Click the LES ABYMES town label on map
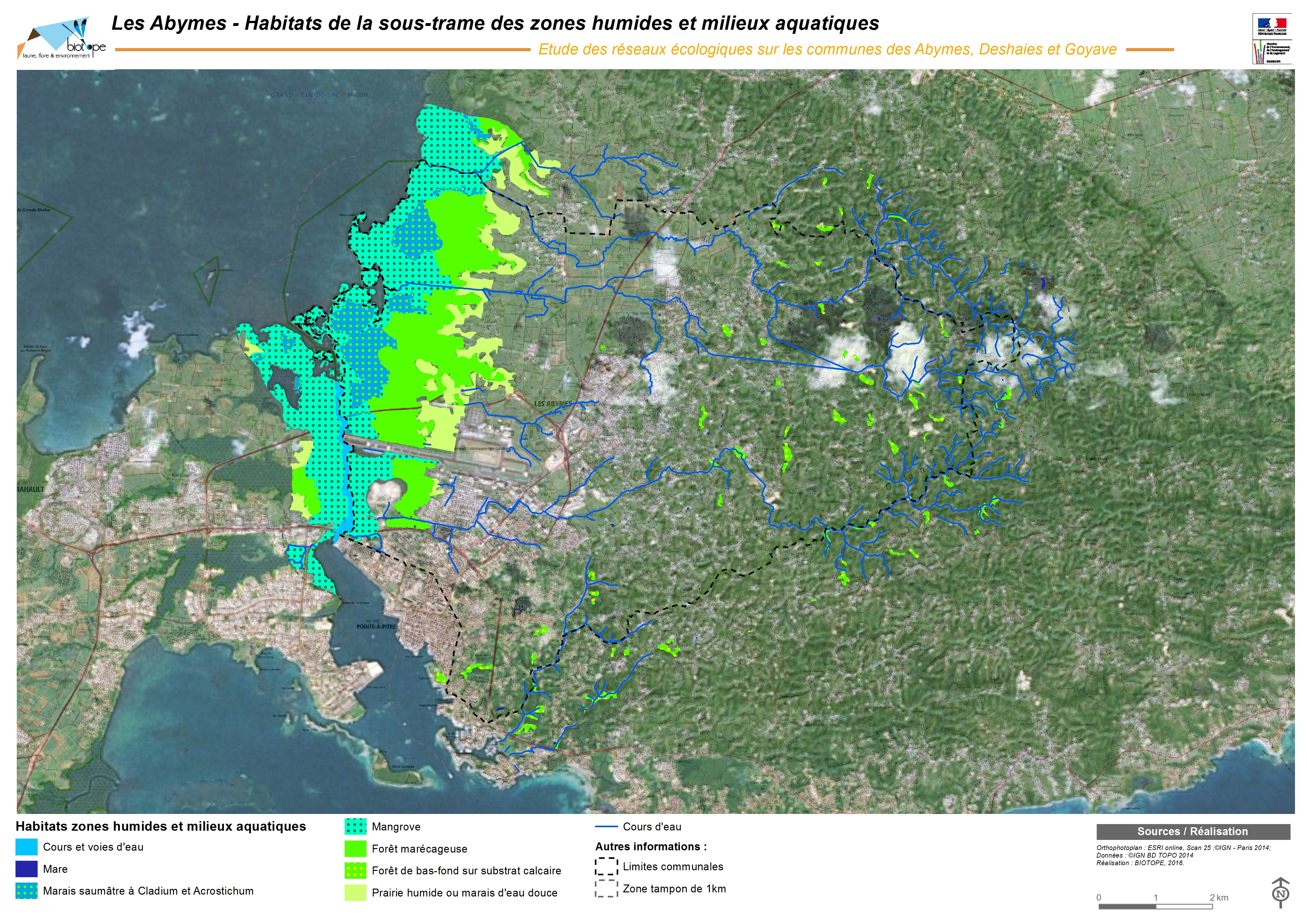This screenshot has width=1307, height=924. click(552, 403)
